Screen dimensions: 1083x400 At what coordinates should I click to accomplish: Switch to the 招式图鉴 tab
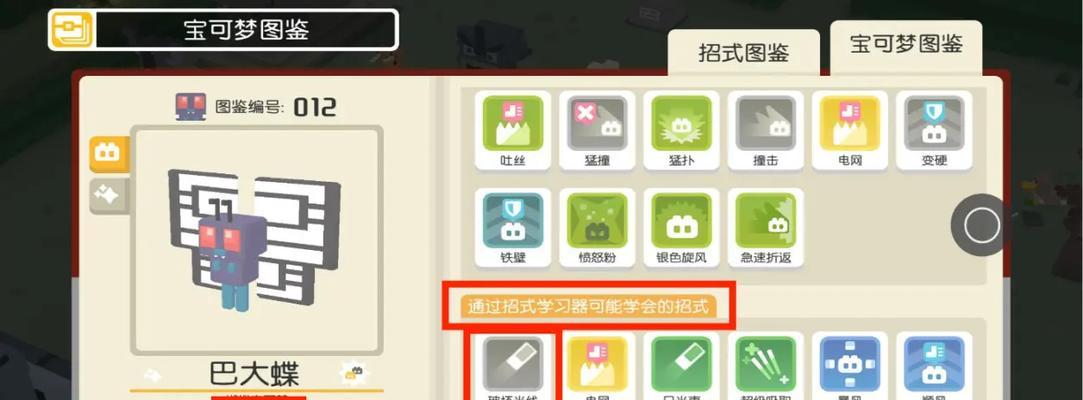point(743,53)
